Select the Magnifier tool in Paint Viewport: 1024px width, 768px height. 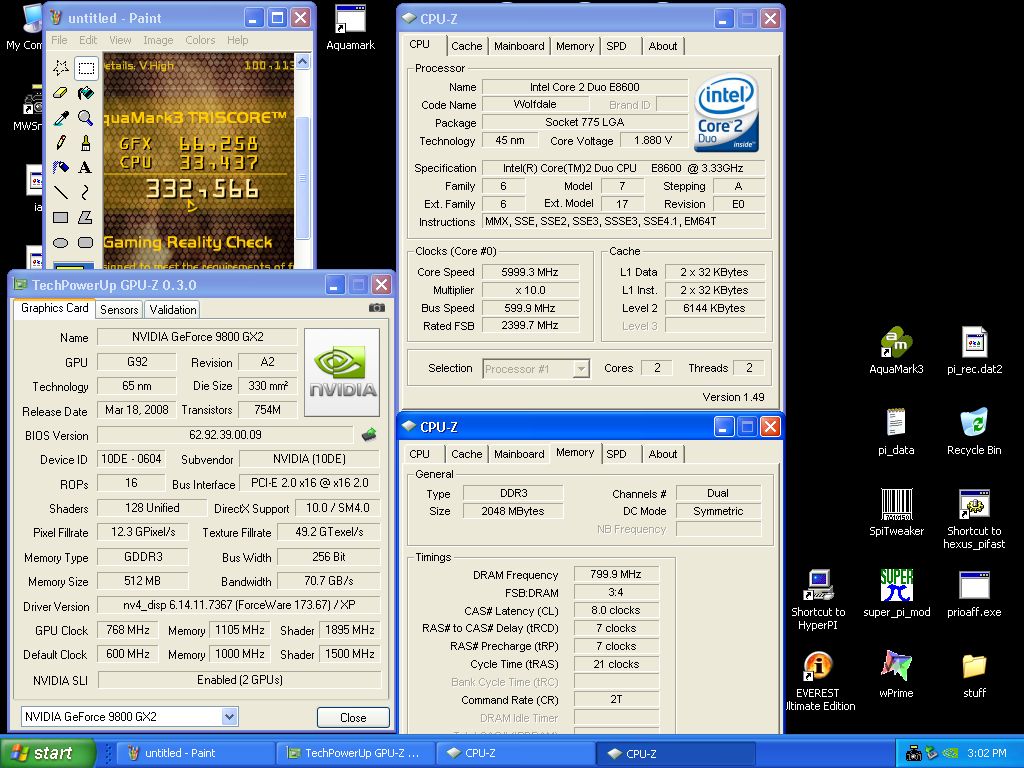(86, 118)
